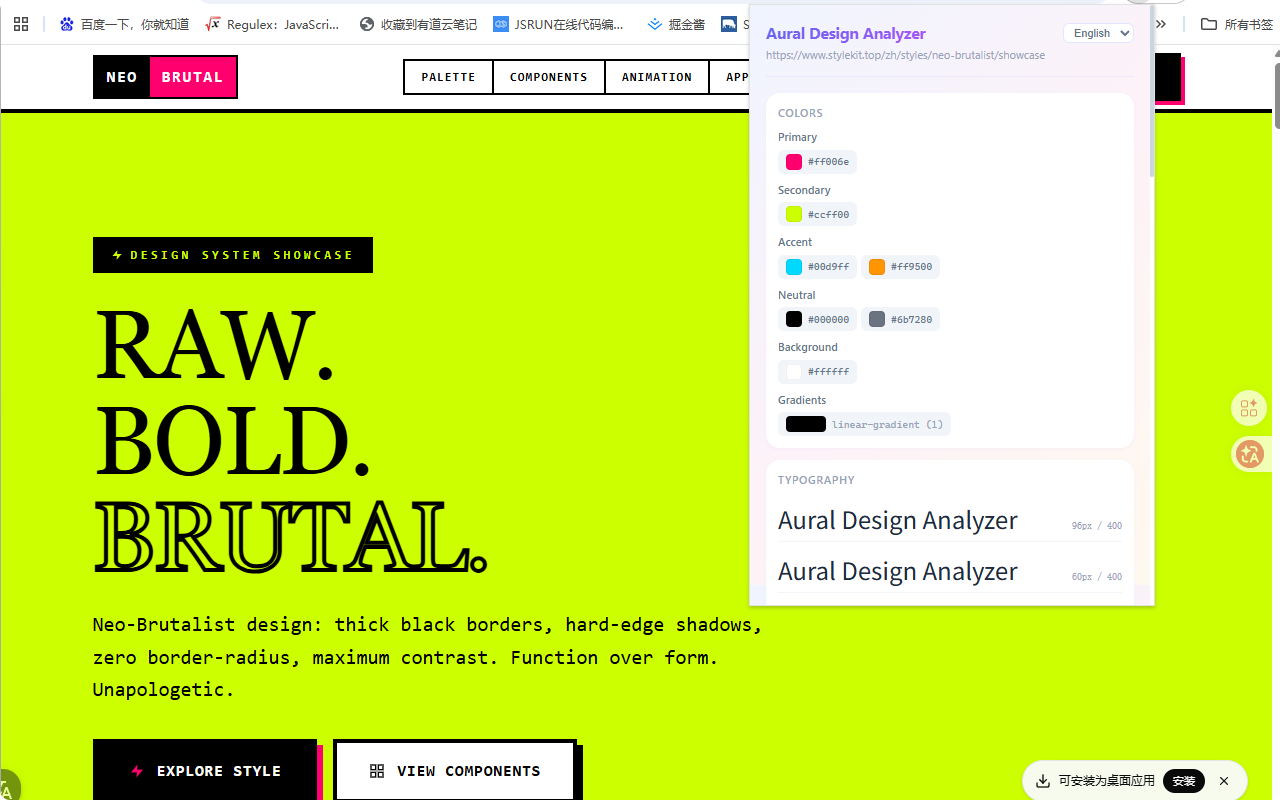The image size is (1280, 800).
Task: Click the COLORS section heading
Action: (x=800, y=113)
